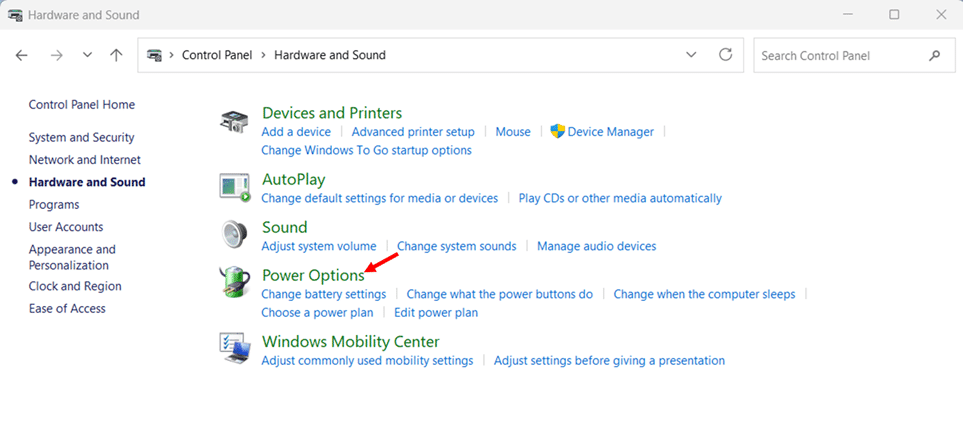963x439 pixels.
Task: Click the Windows Mobility Center icon
Action: [235, 349]
